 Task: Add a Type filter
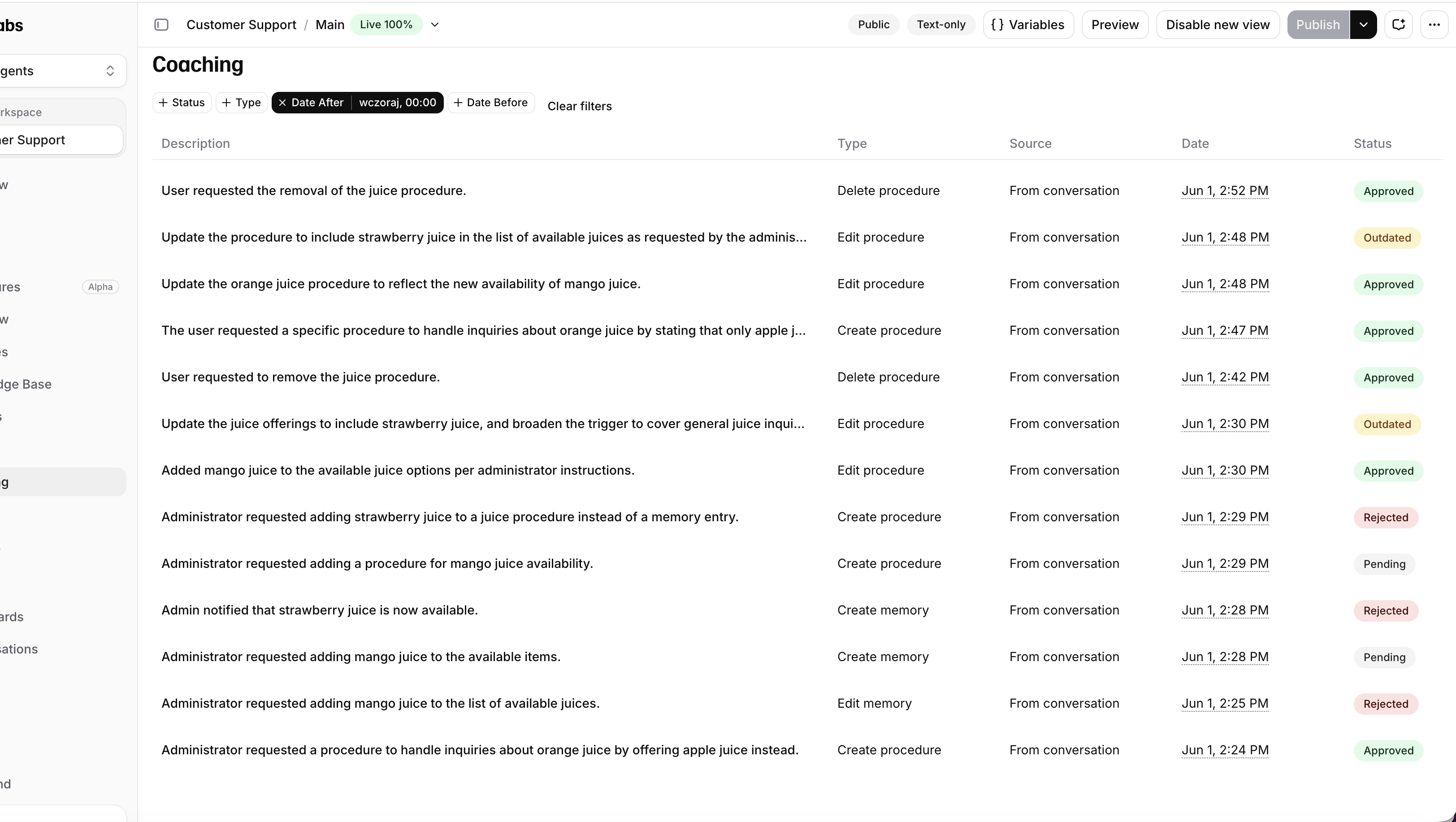pos(241,102)
